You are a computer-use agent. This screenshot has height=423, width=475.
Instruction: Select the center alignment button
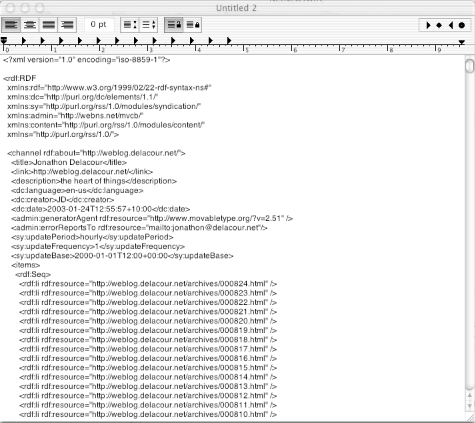click(x=30, y=25)
